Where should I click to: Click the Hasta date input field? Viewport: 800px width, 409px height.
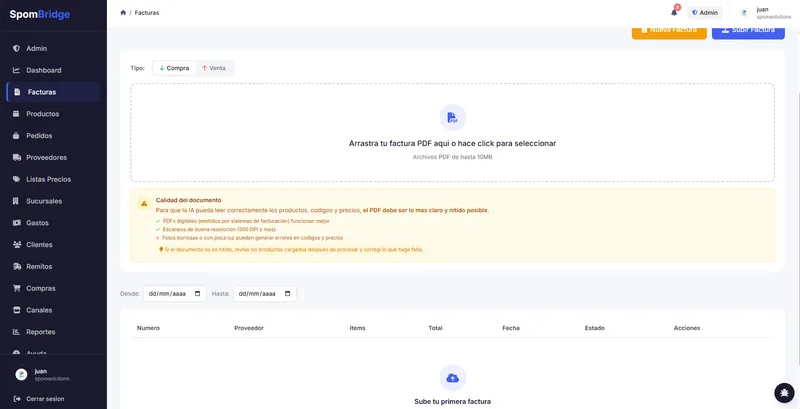(x=265, y=294)
